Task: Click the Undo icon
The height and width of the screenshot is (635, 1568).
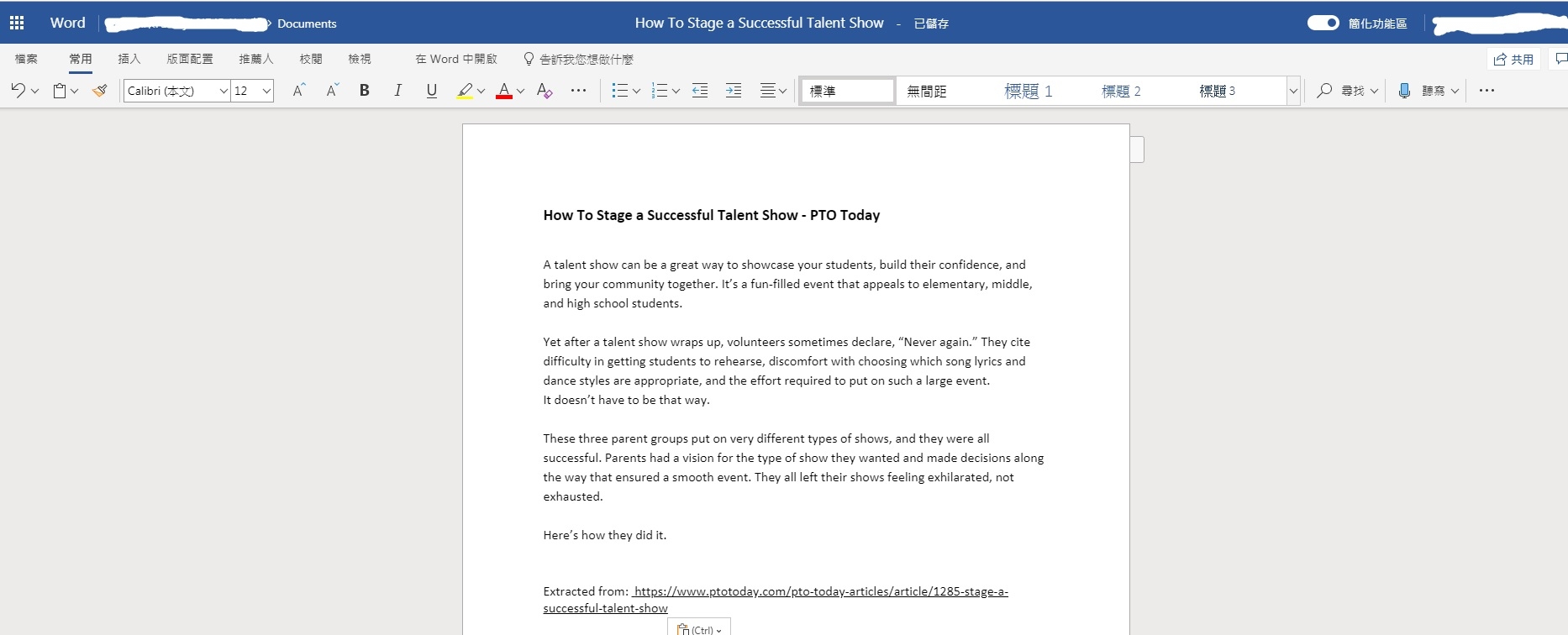Action: [x=18, y=91]
